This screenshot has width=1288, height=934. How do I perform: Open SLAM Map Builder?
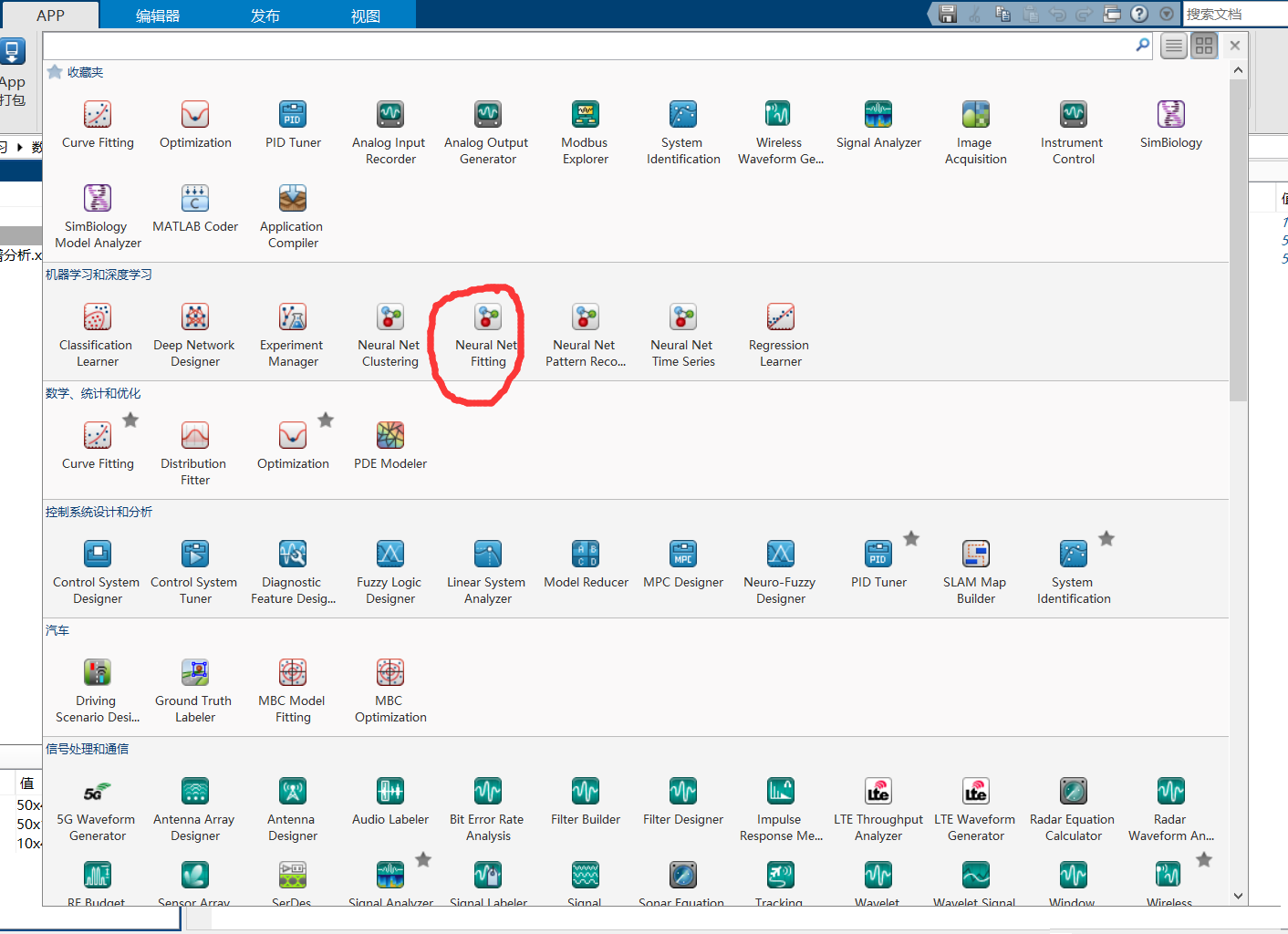pos(975,573)
